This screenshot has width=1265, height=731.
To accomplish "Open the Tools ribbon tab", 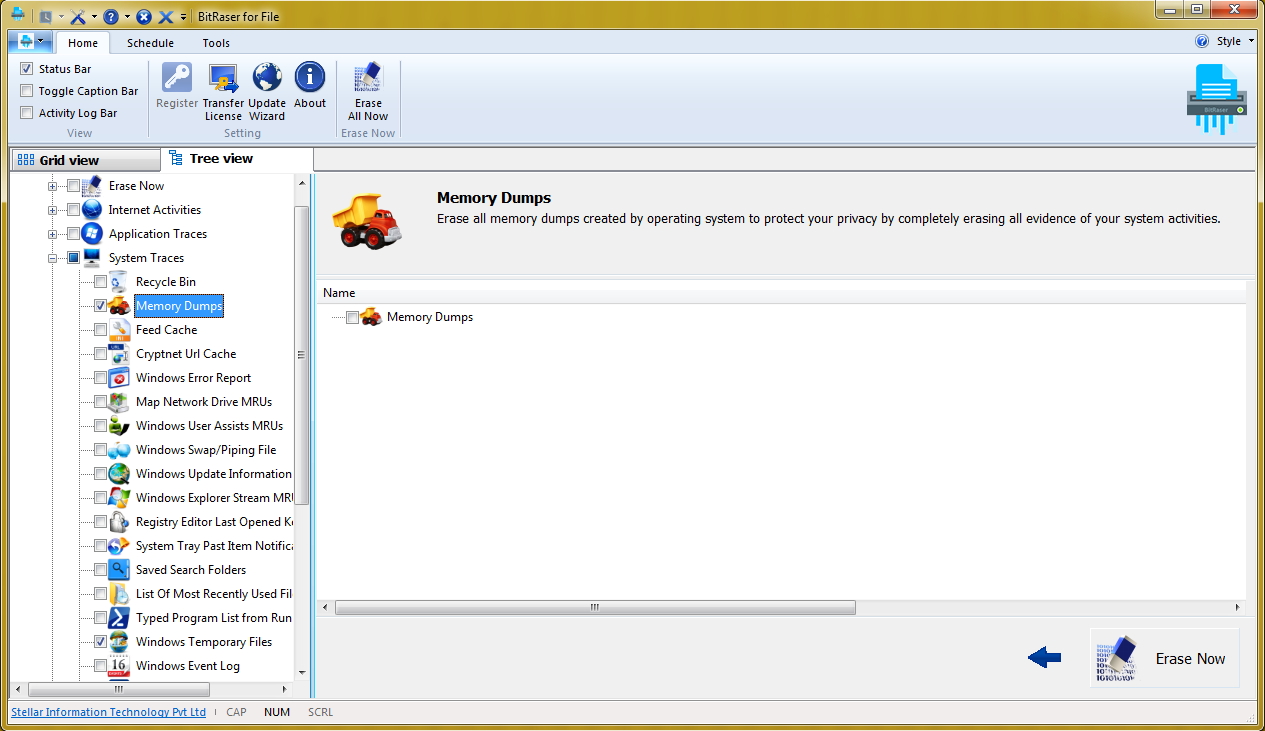I will point(216,43).
